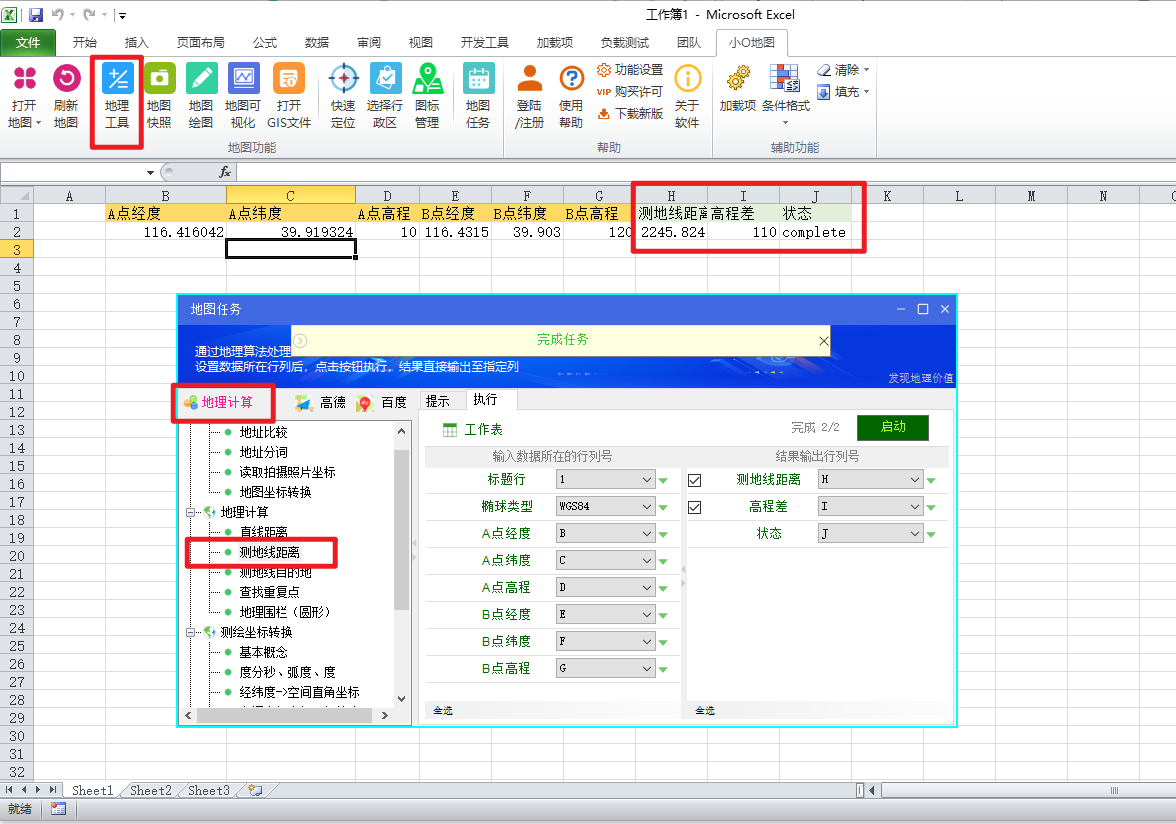Switch to Sheet2 tab
The width and height of the screenshot is (1176, 824).
click(151, 790)
